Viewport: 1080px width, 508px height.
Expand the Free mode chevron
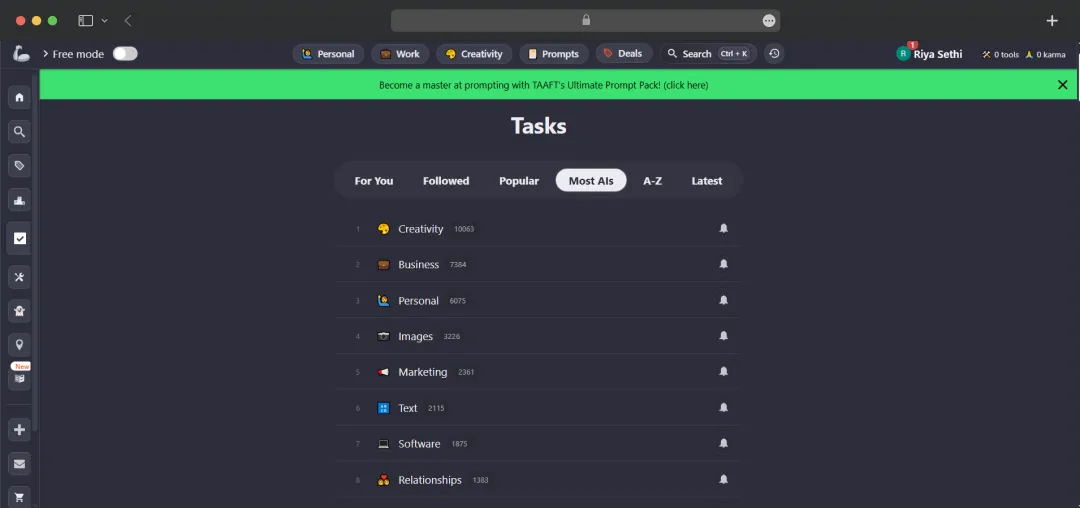[x=45, y=54]
